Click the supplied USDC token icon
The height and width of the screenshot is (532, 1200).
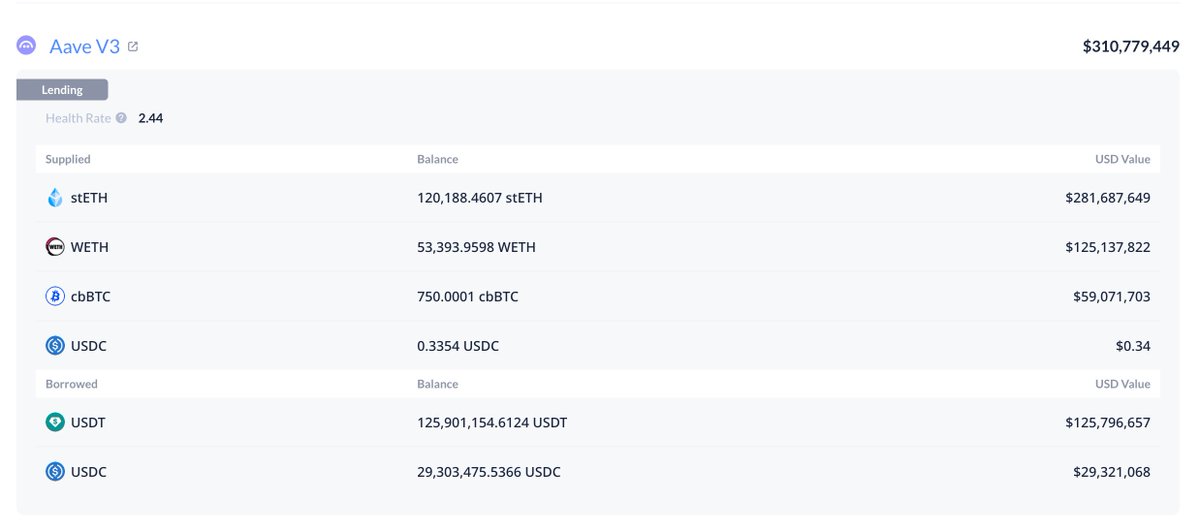pos(55,346)
